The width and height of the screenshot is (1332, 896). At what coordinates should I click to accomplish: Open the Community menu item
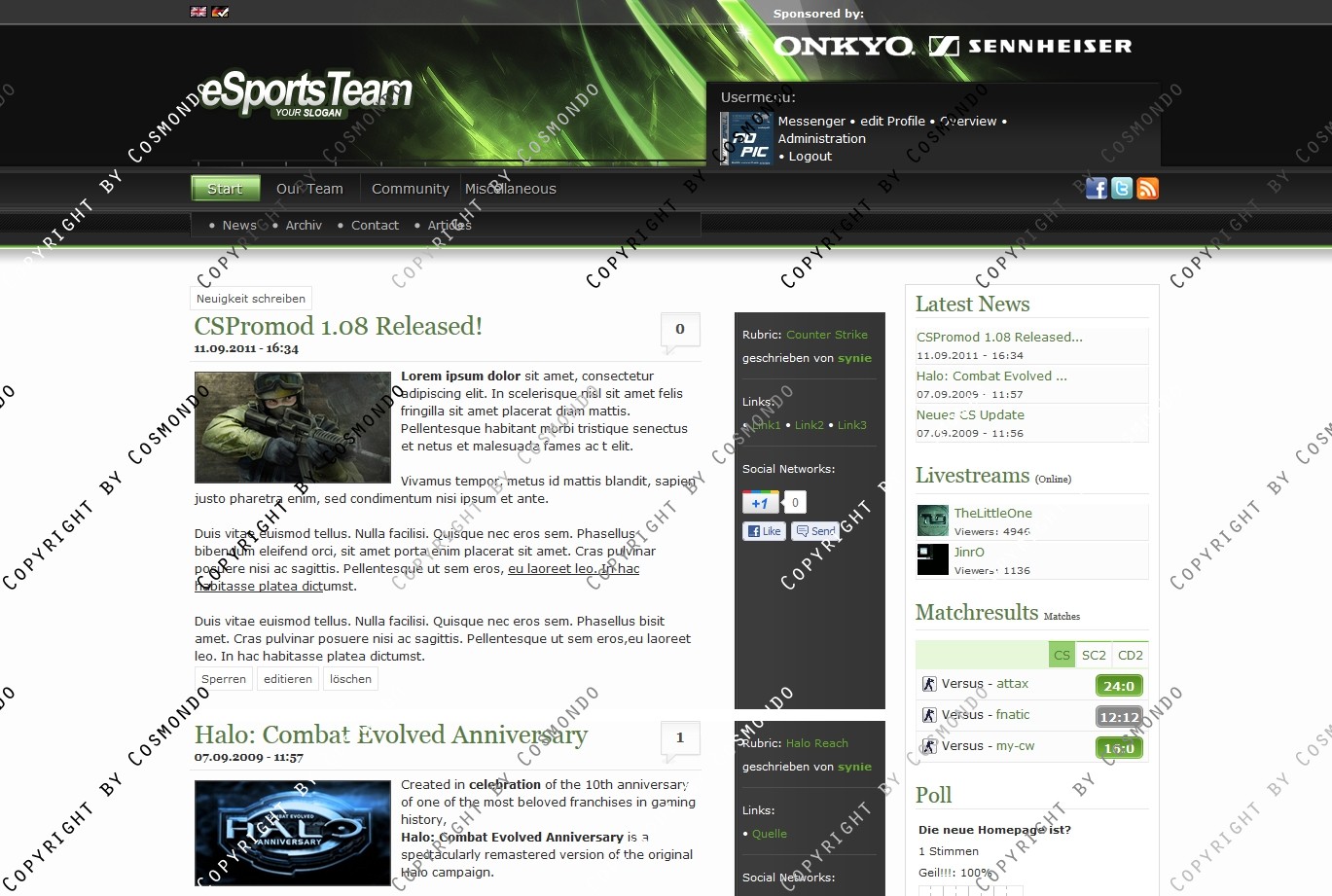(x=410, y=189)
